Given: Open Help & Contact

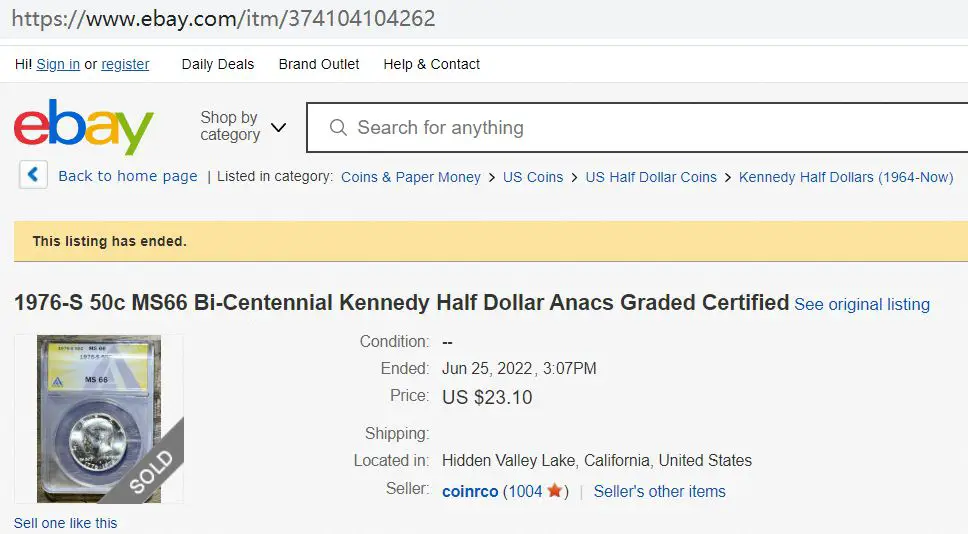Looking at the screenshot, I should (432, 64).
